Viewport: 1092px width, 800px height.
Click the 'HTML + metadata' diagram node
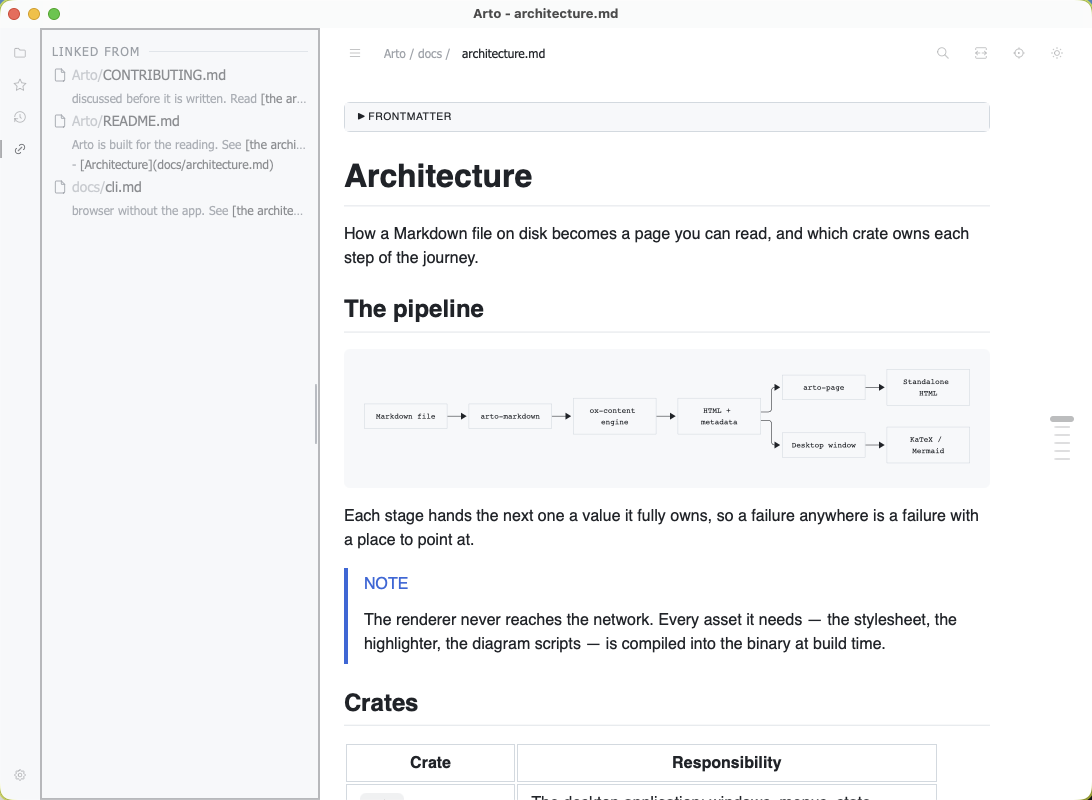click(719, 416)
